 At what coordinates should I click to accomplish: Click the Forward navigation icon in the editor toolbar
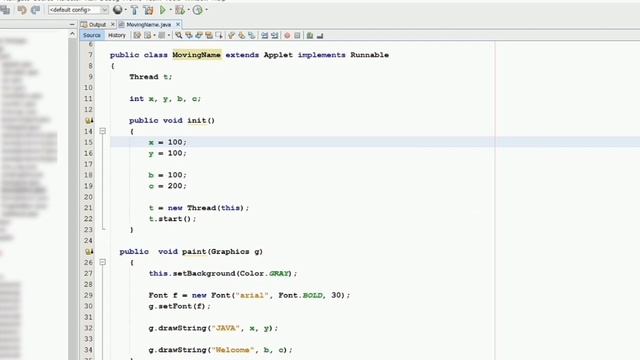(162, 36)
